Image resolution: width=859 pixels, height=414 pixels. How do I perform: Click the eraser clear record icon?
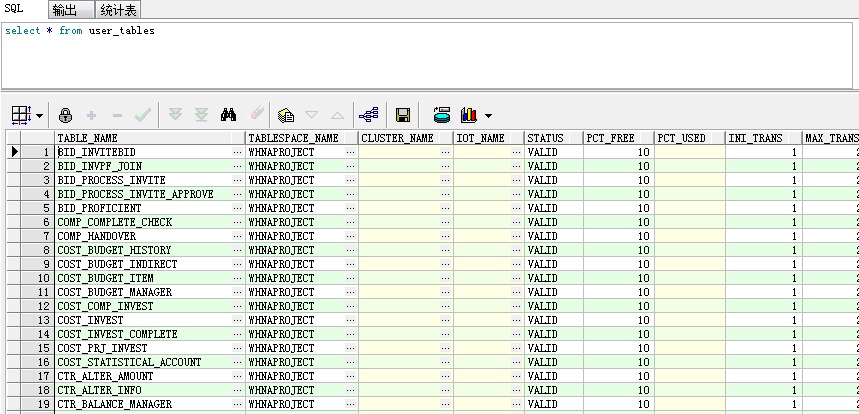[257, 113]
